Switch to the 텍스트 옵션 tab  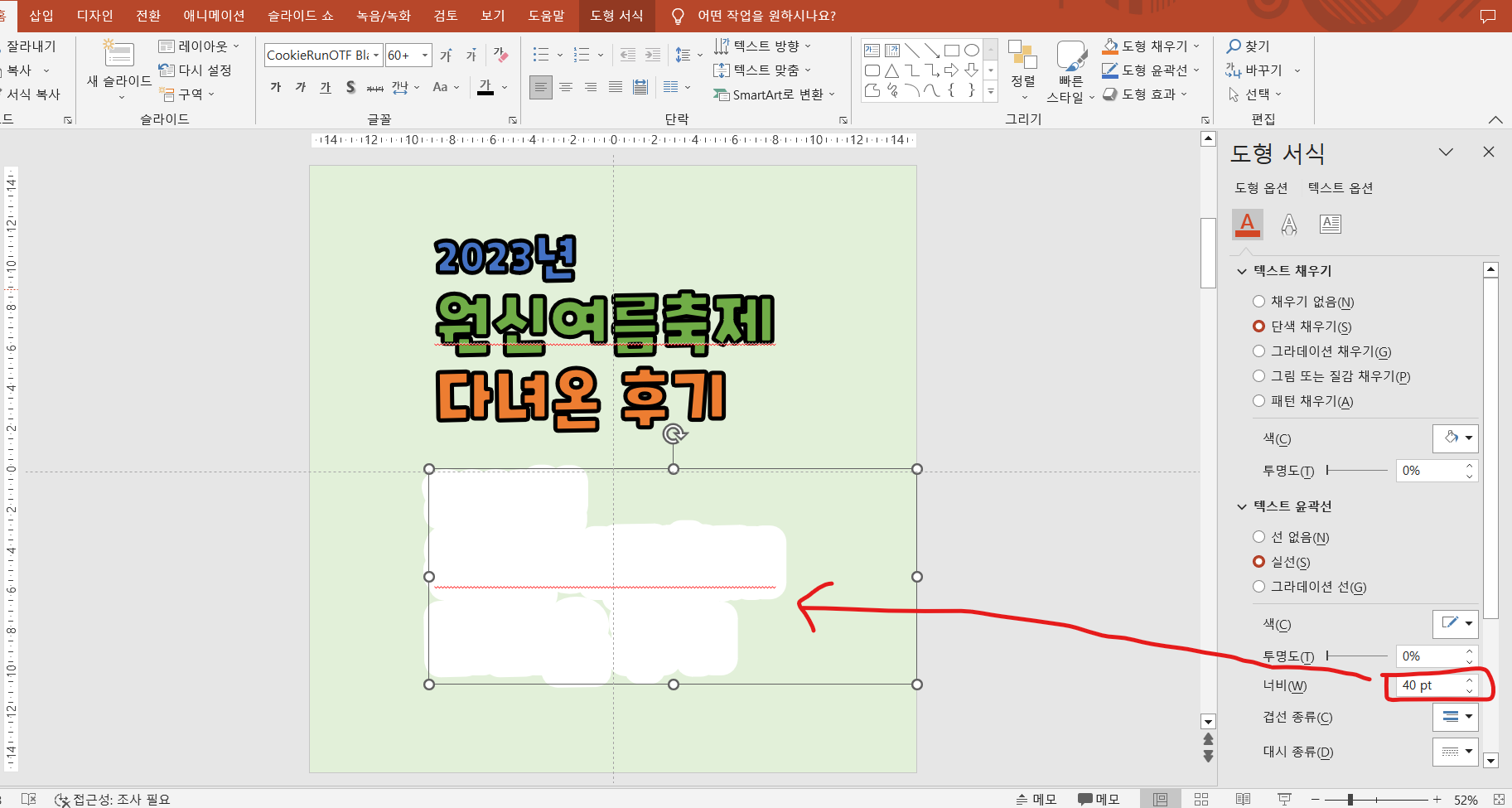pos(1340,188)
